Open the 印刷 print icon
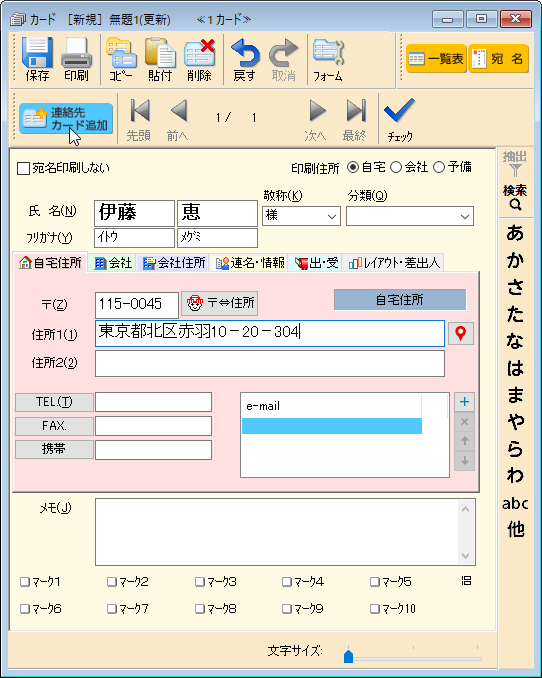The width and height of the screenshot is (542, 678). 76,53
